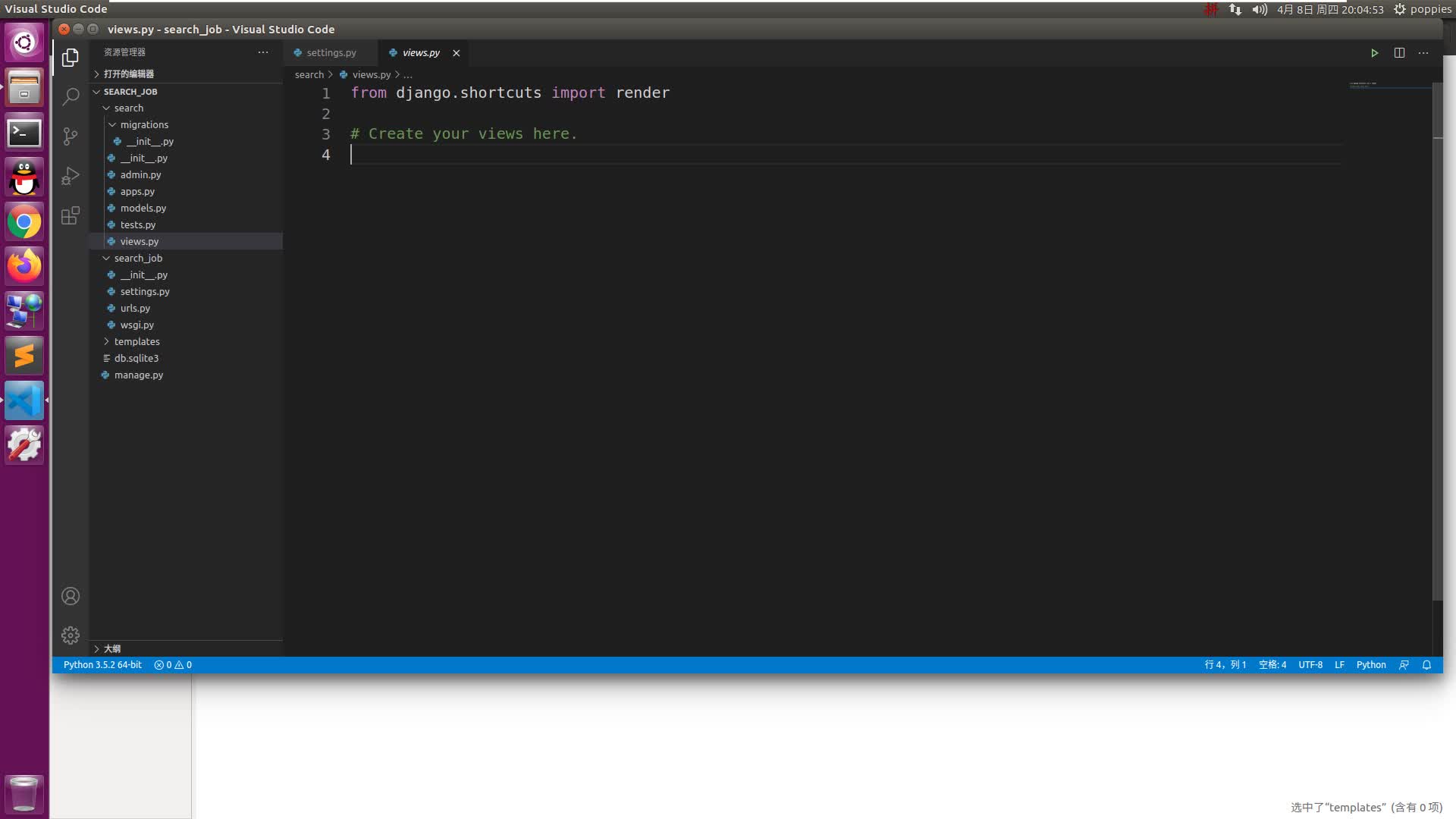Open apps.py in the explorer

[186, 192]
